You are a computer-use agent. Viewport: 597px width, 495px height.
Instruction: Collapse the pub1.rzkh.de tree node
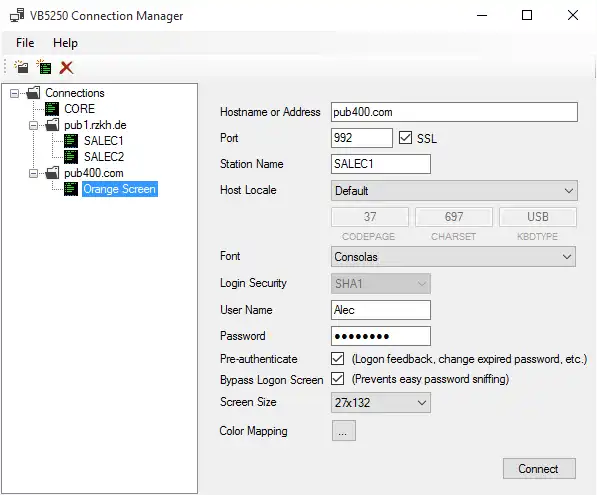[x=34, y=125]
